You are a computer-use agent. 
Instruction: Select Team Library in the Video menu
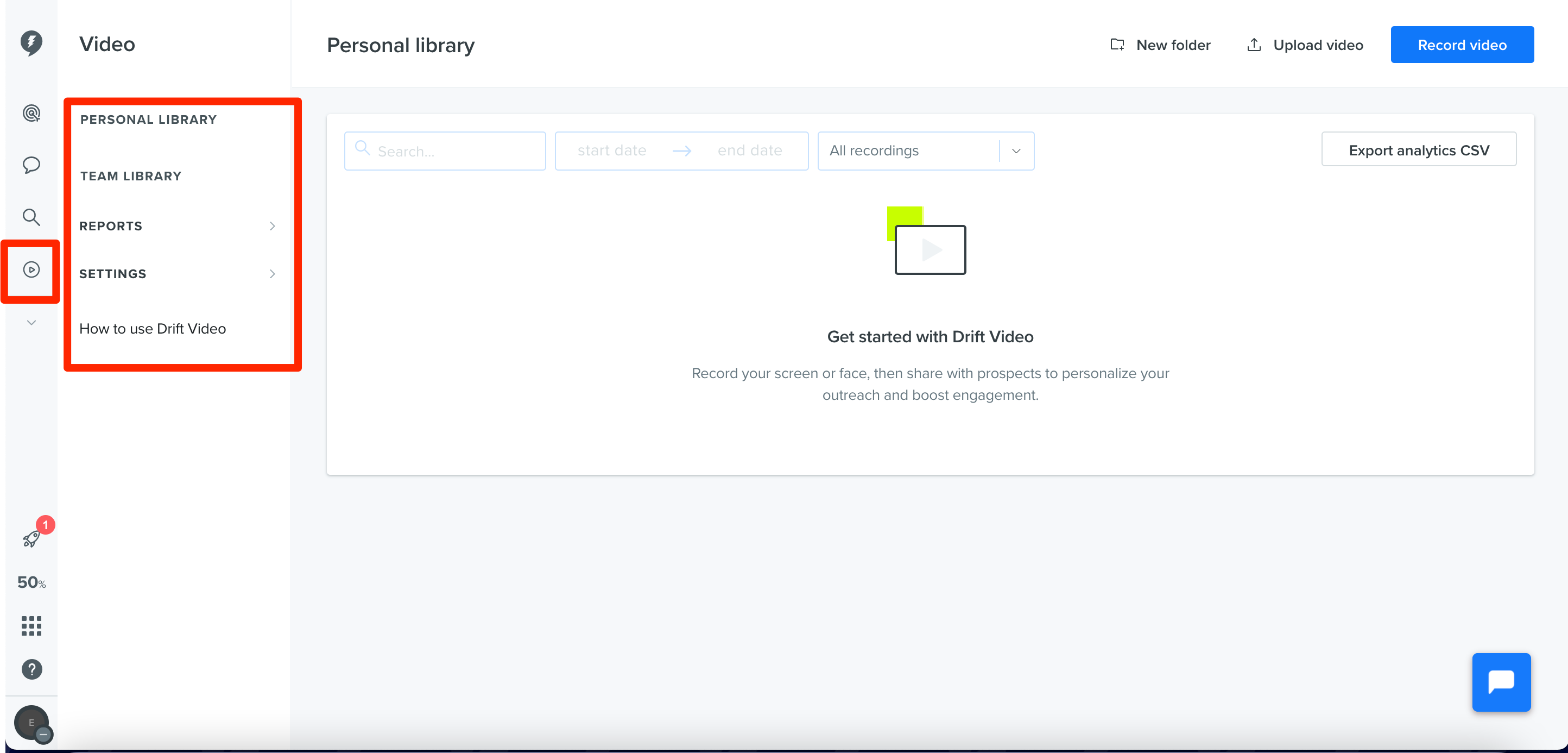[131, 176]
